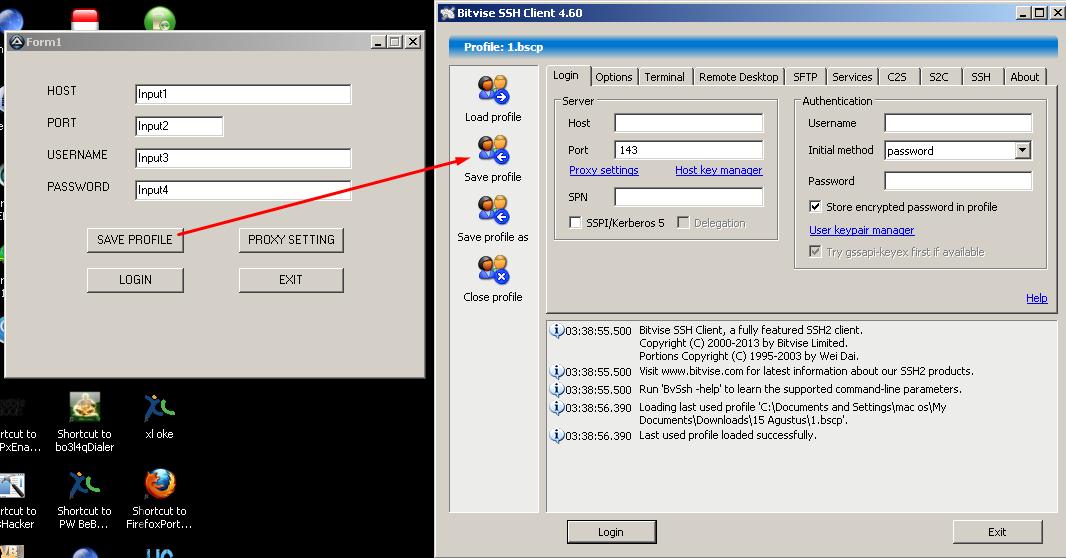Click LOGIN button in Form1

point(135,279)
